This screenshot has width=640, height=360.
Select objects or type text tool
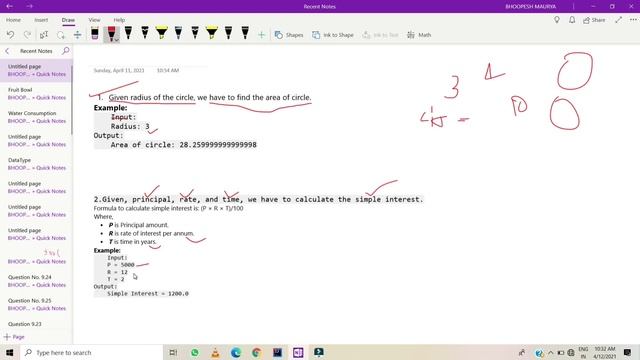point(44,35)
